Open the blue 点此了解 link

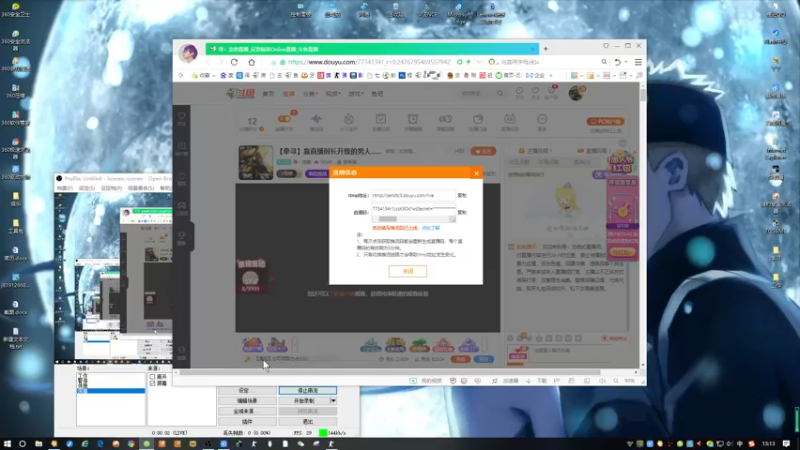[x=431, y=228]
